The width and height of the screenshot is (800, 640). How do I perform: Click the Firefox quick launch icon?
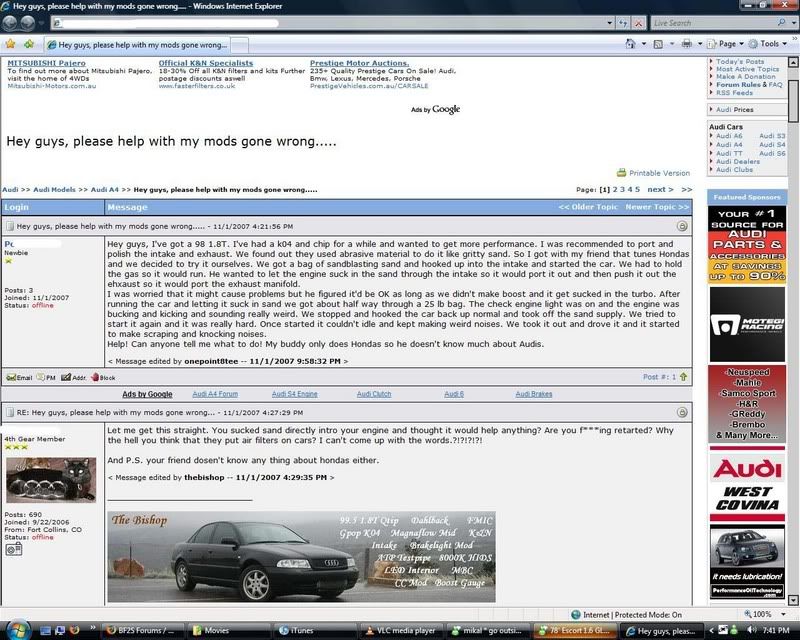coord(74,630)
